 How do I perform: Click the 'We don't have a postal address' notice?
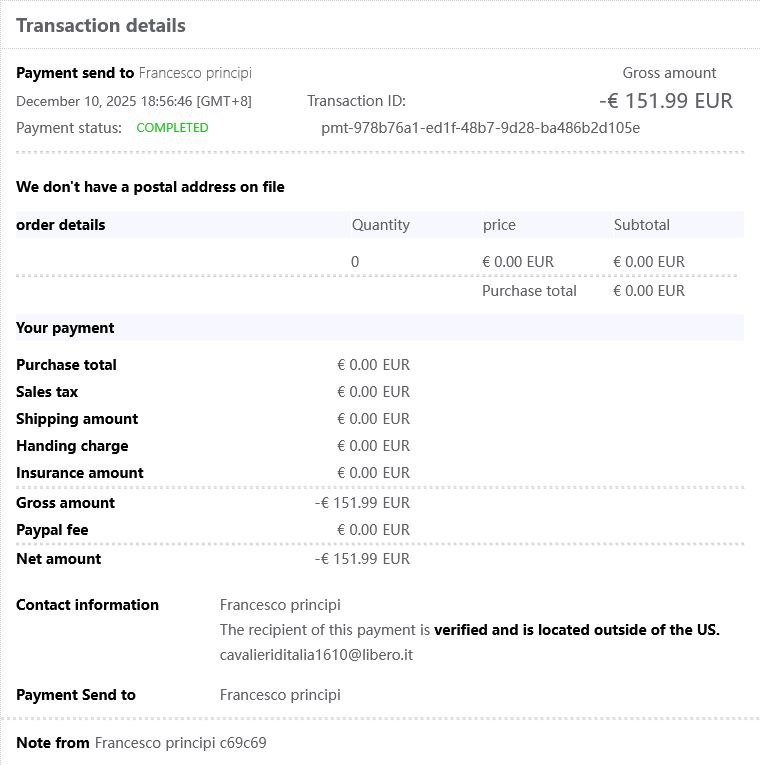click(150, 187)
